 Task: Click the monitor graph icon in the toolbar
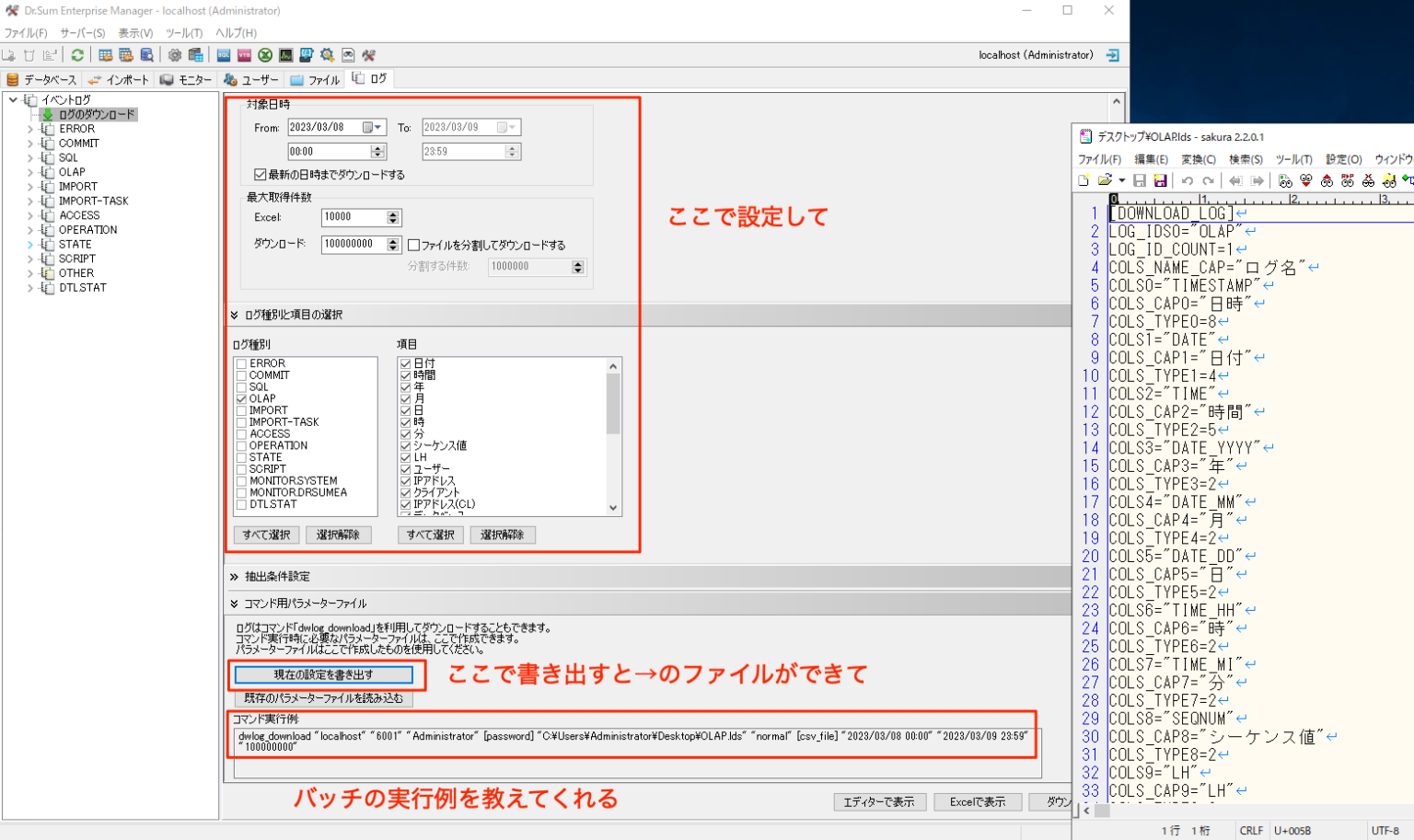286,55
